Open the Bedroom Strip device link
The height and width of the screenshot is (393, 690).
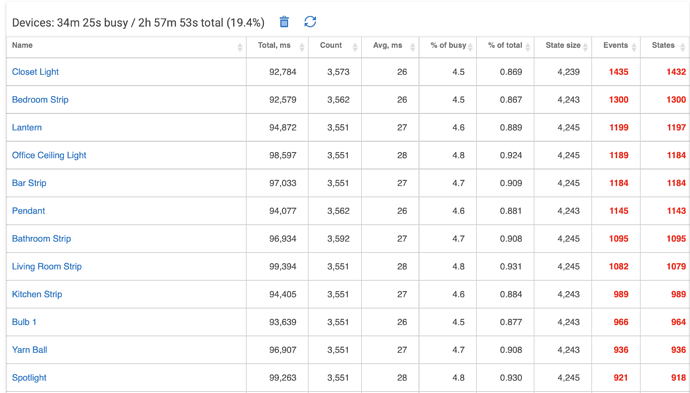pos(40,99)
